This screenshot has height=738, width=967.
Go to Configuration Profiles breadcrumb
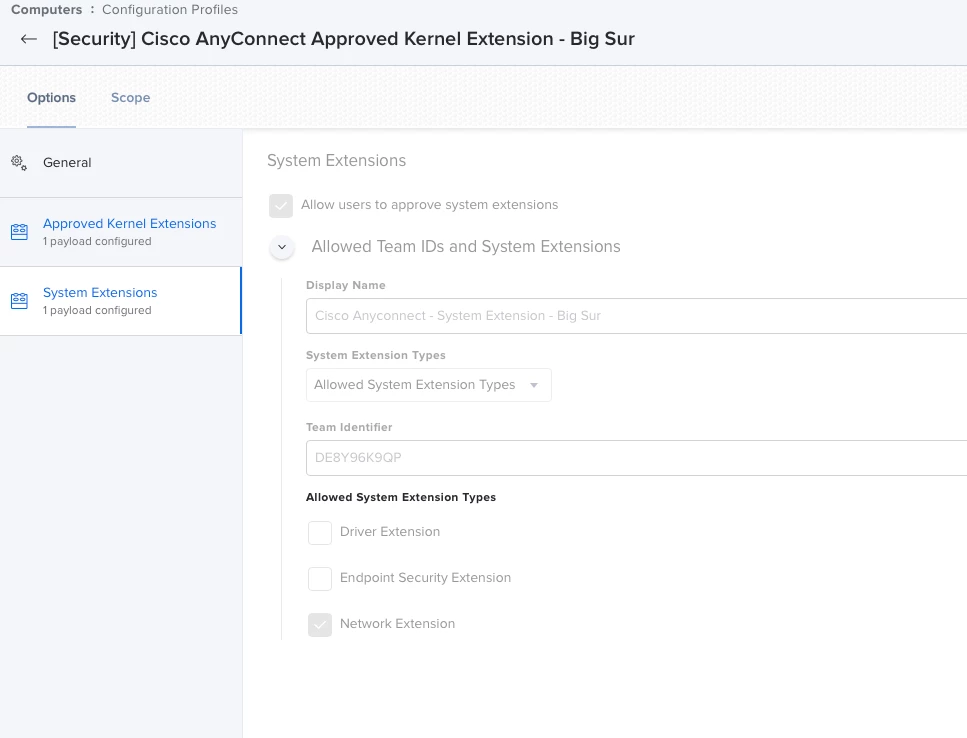(x=170, y=9)
